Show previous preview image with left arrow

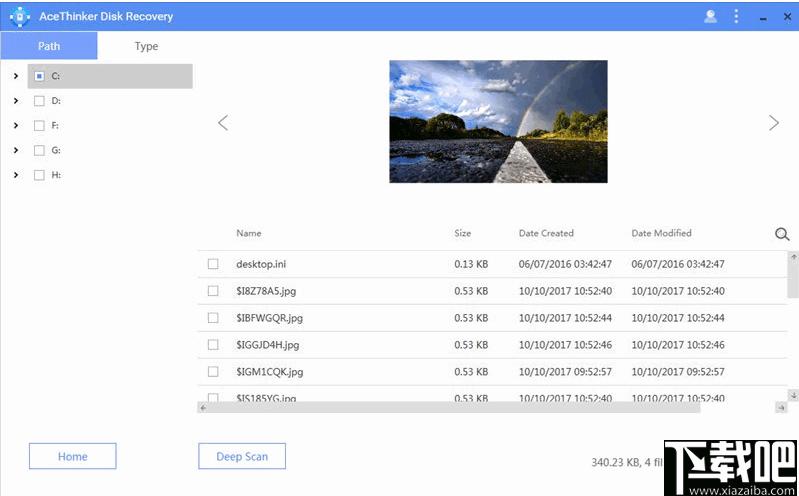point(223,123)
